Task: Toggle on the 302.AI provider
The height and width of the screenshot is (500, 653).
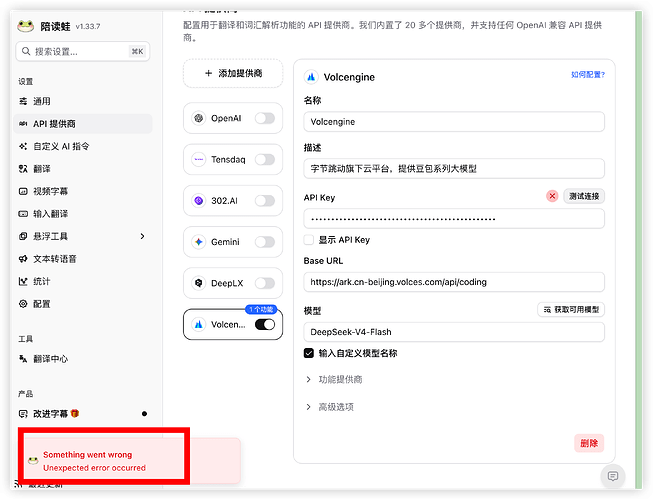Action: (265, 201)
